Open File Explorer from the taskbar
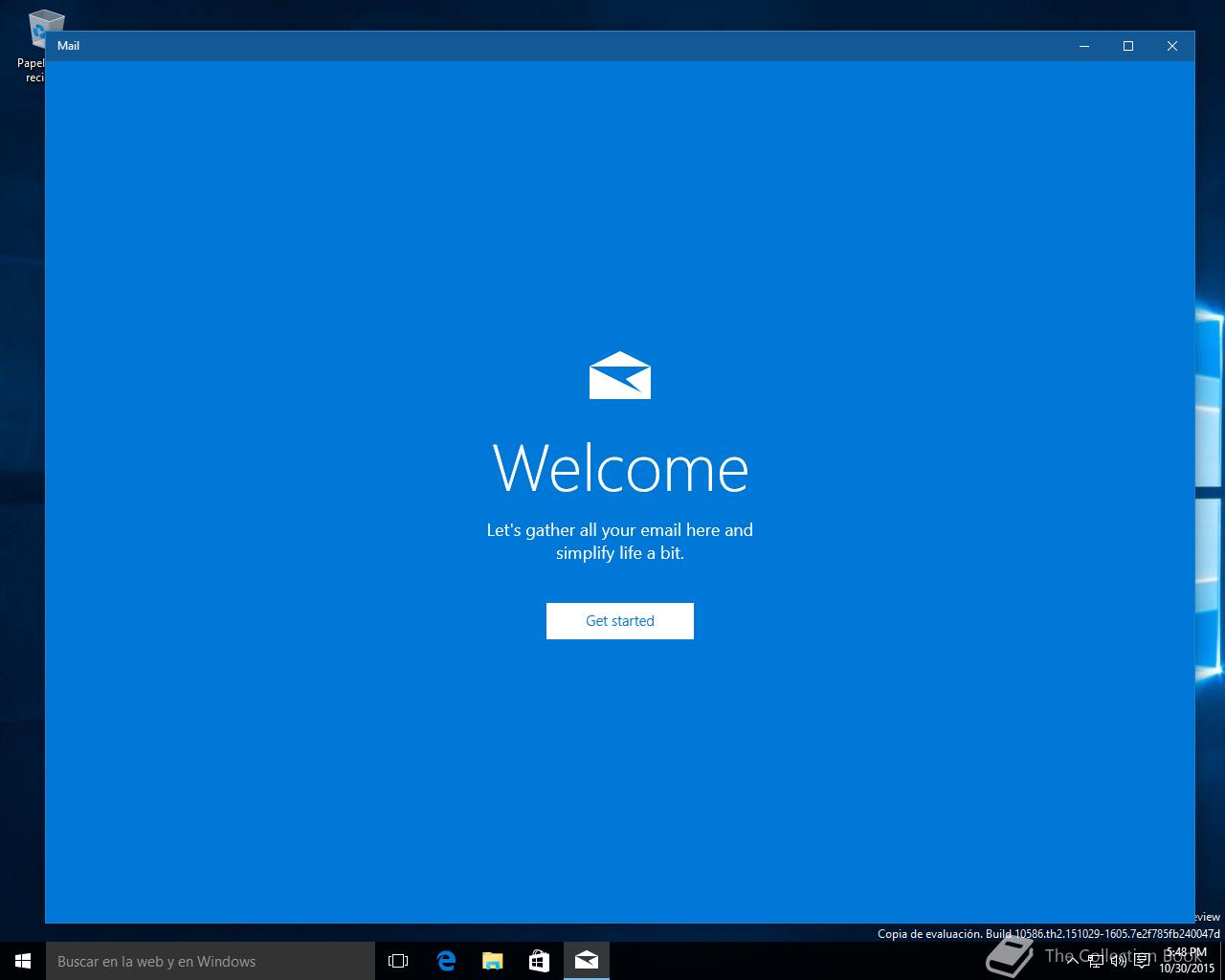 (492, 961)
